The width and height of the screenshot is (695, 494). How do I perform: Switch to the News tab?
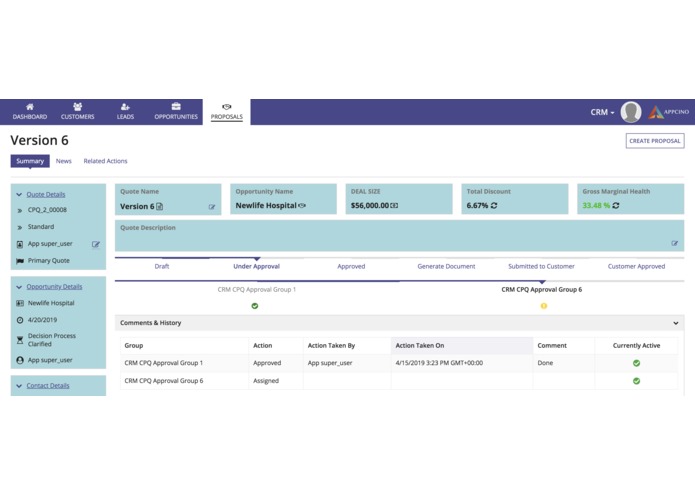coord(63,161)
